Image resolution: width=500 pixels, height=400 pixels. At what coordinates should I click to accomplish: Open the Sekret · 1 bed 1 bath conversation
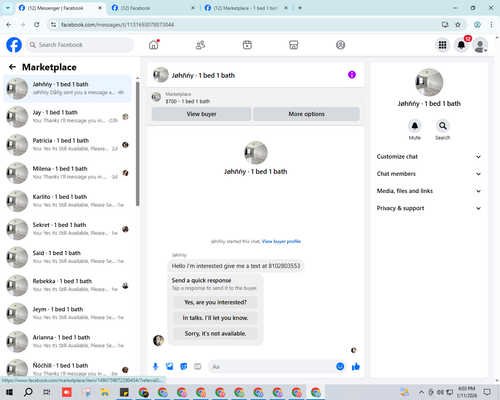pos(67,229)
